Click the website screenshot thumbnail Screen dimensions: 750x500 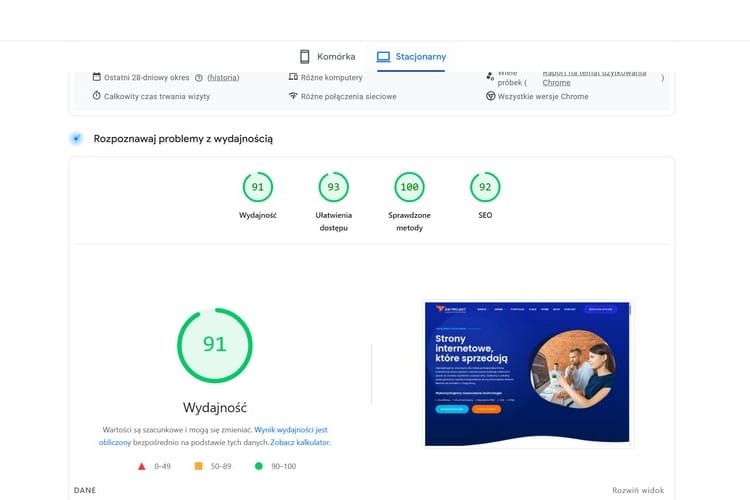(x=527, y=374)
